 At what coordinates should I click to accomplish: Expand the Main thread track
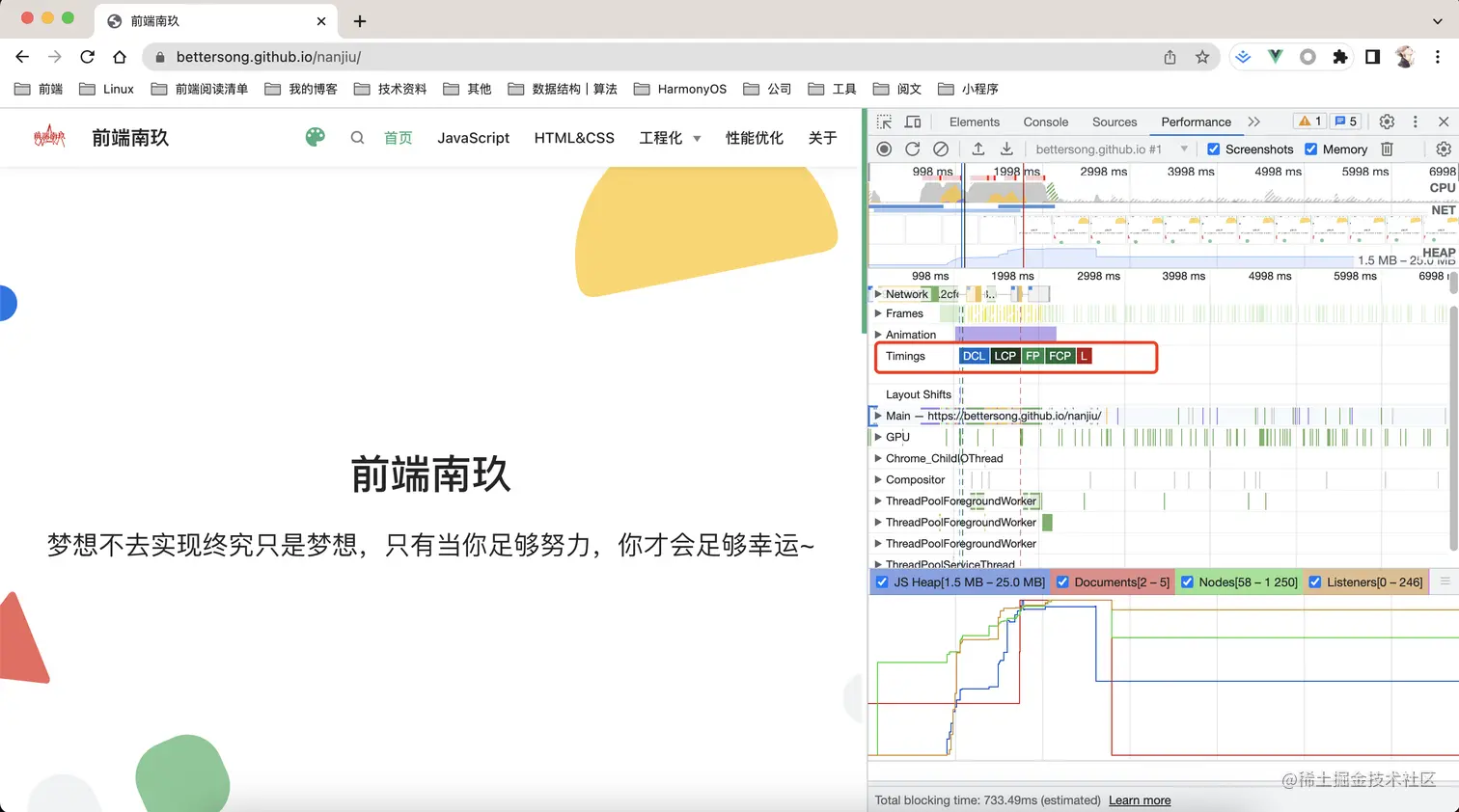pyautogui.click(x=878, y=416)
